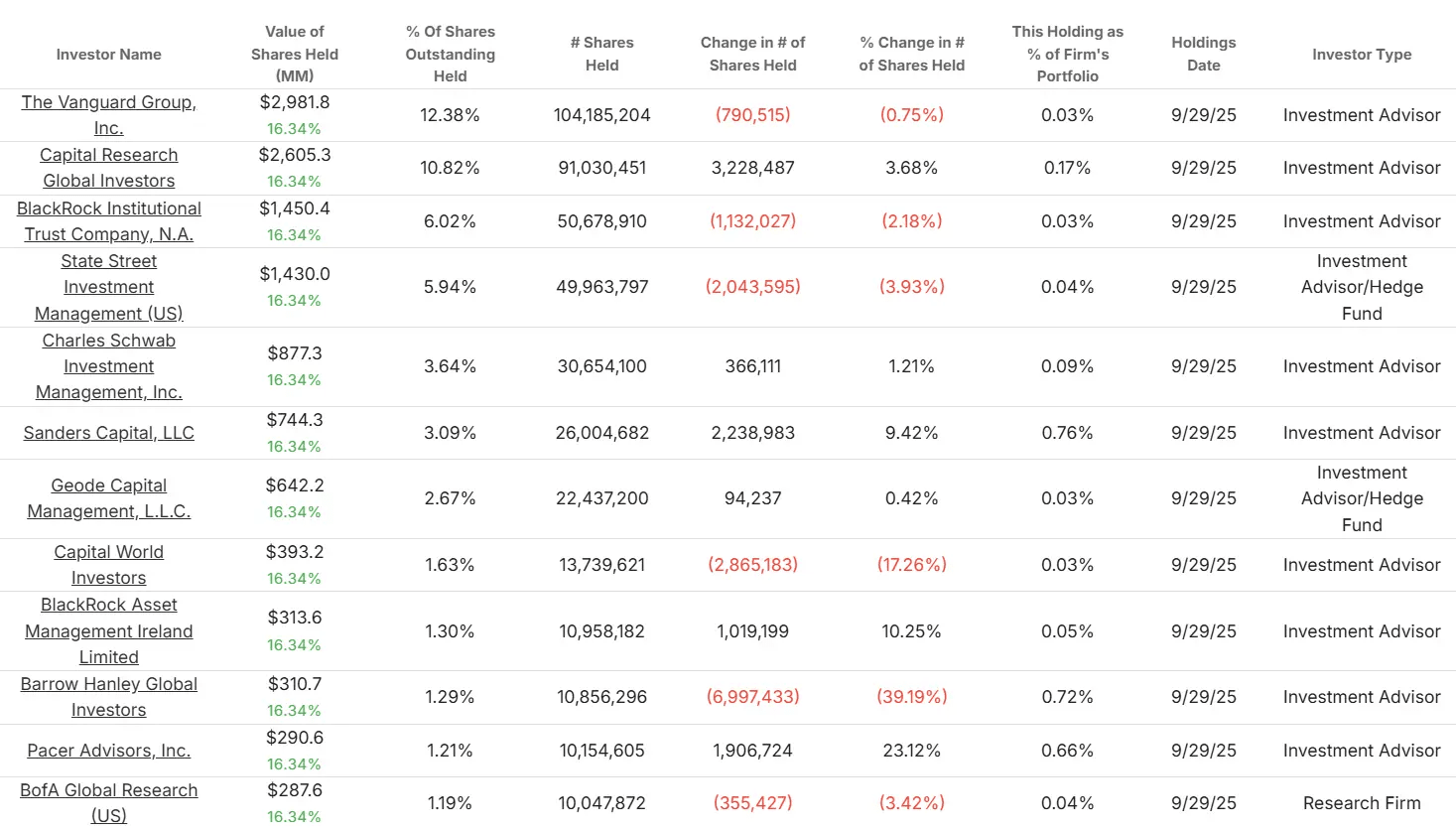Click BlackRock Institutional Trust Company, N.A. link

[109, 221]
